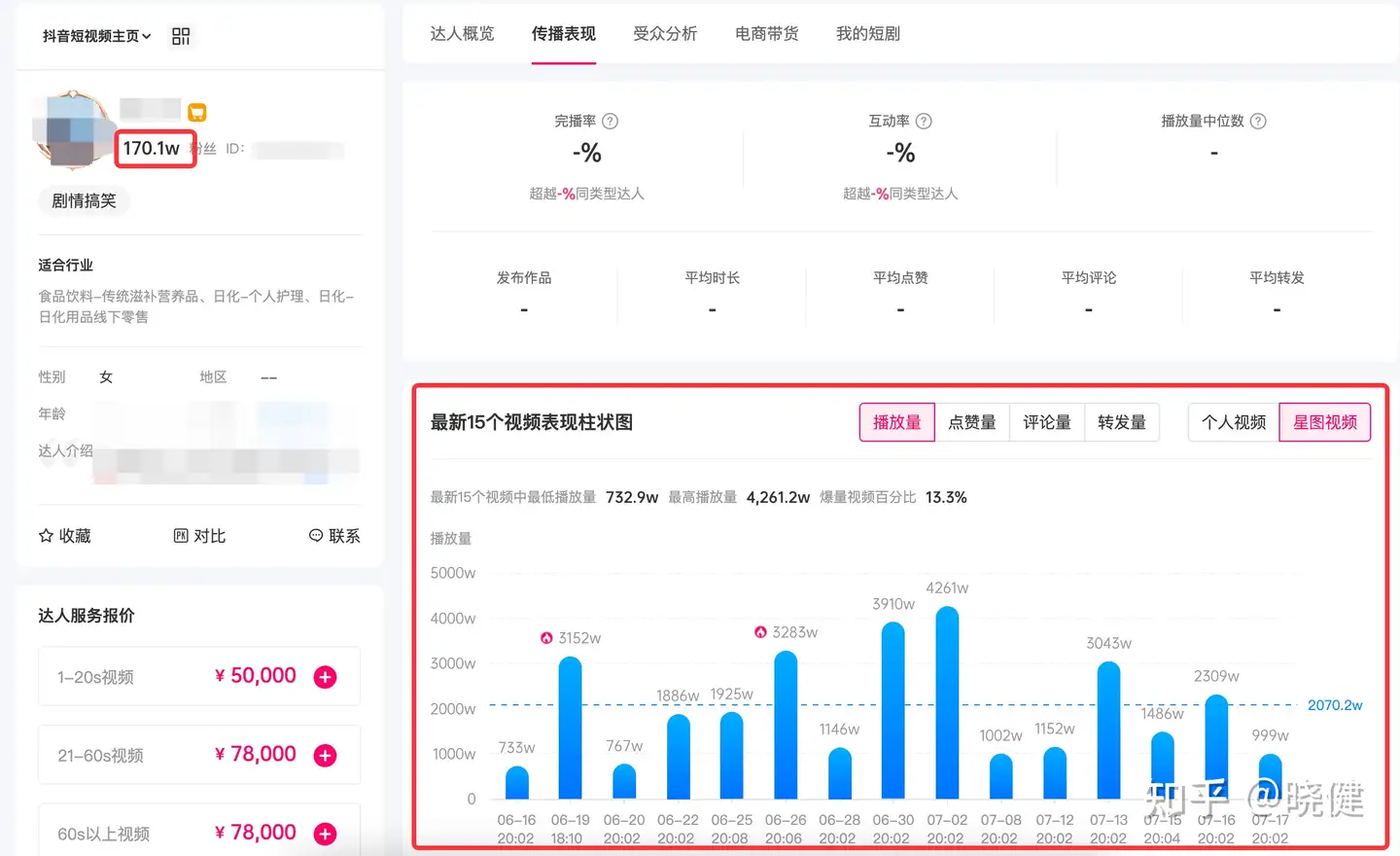Select the 转发量 chart option
This screenshot has height=856, width=1400.
pos(1121,422)
